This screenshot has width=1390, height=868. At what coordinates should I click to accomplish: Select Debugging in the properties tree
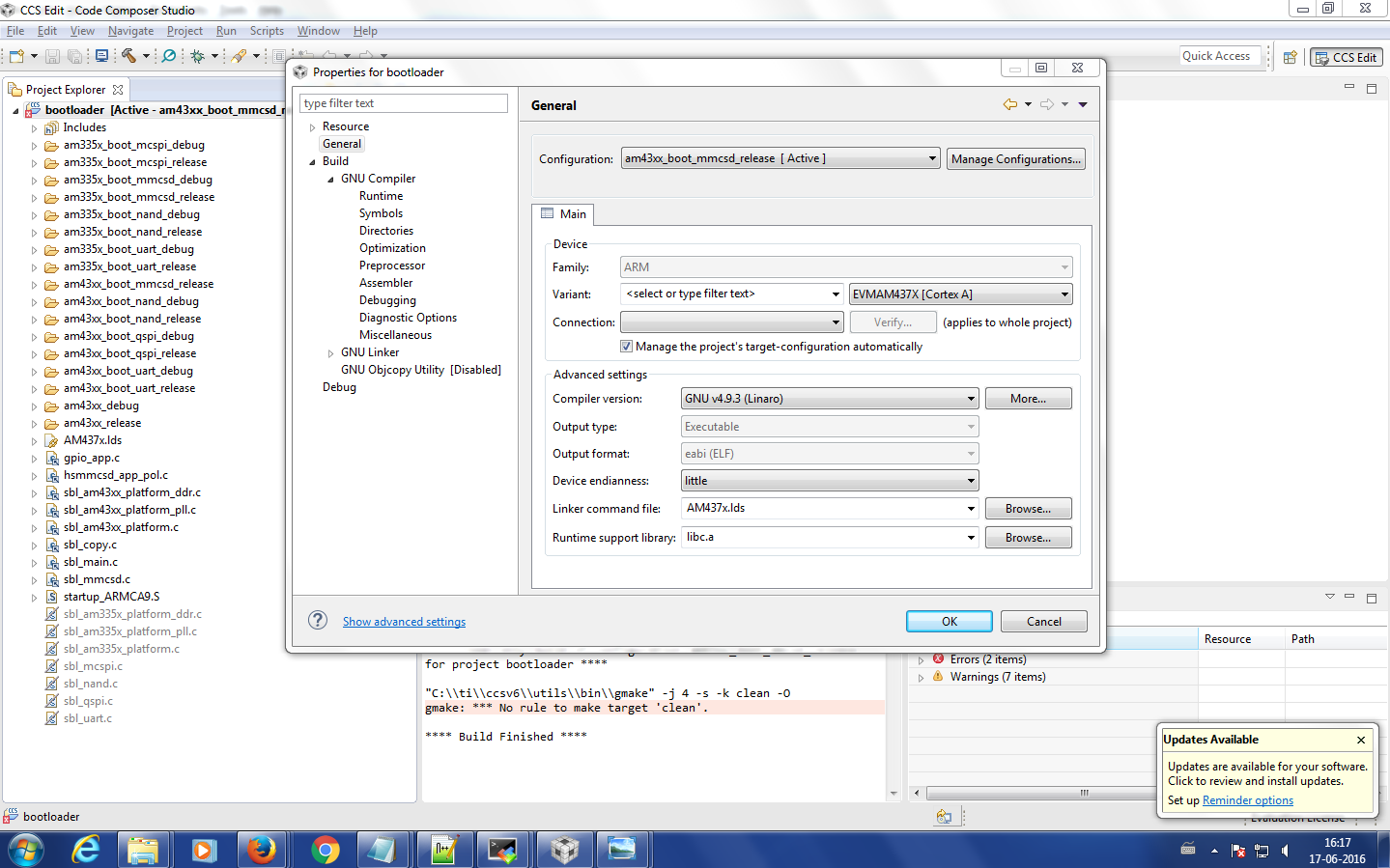pyautogui.click(x=387, y=300)
